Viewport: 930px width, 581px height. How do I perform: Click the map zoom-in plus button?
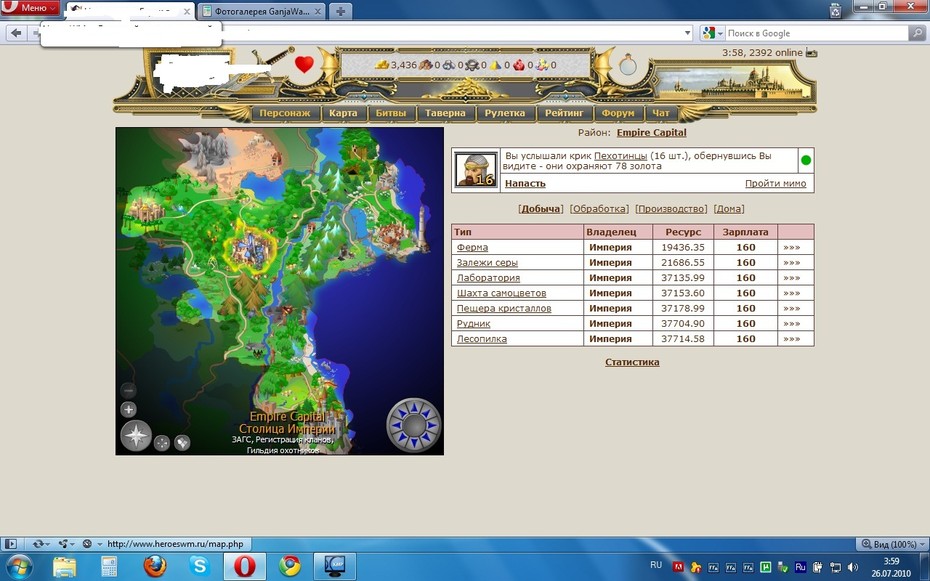128,409
